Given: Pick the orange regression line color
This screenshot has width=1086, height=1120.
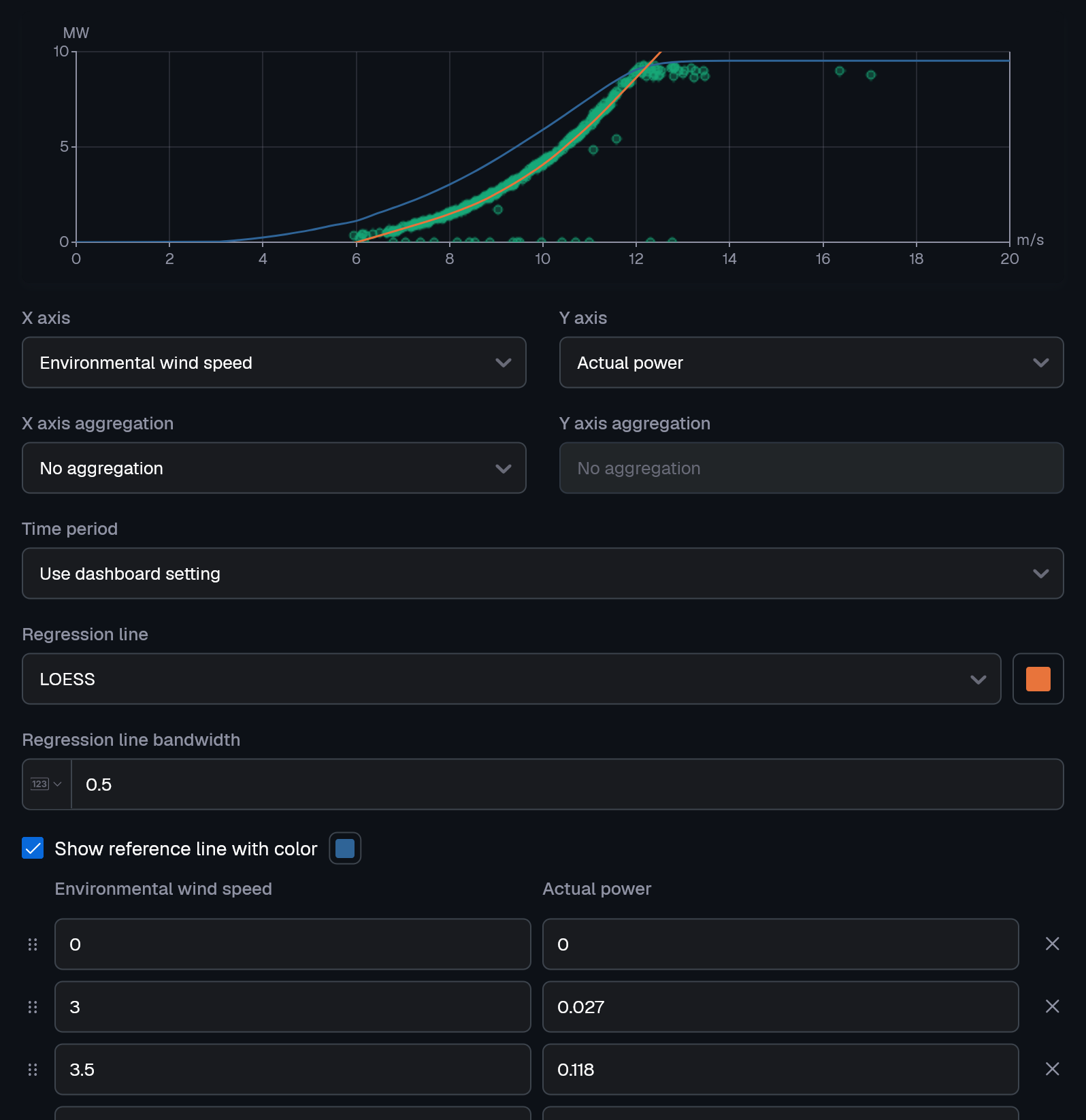Looking at the screenshot, I should 1038,679.
